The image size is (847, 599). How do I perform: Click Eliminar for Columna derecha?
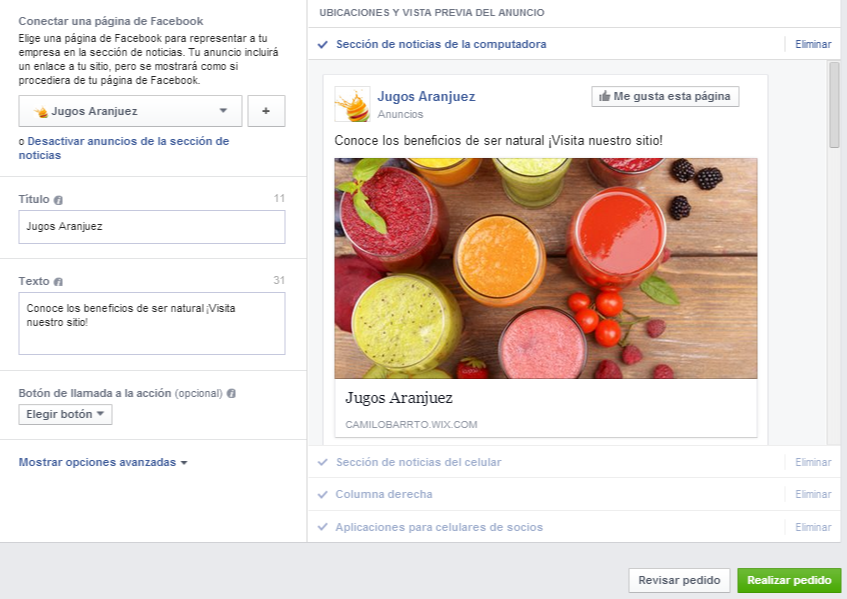point(813,494)
